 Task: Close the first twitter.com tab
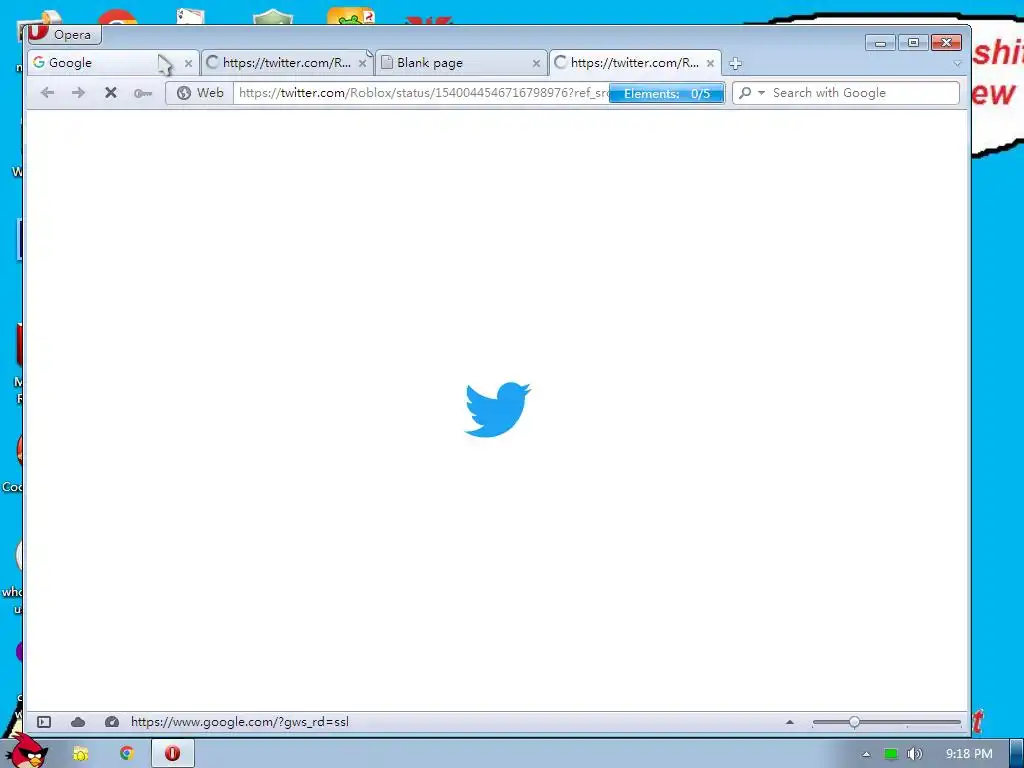click(362, 63)
